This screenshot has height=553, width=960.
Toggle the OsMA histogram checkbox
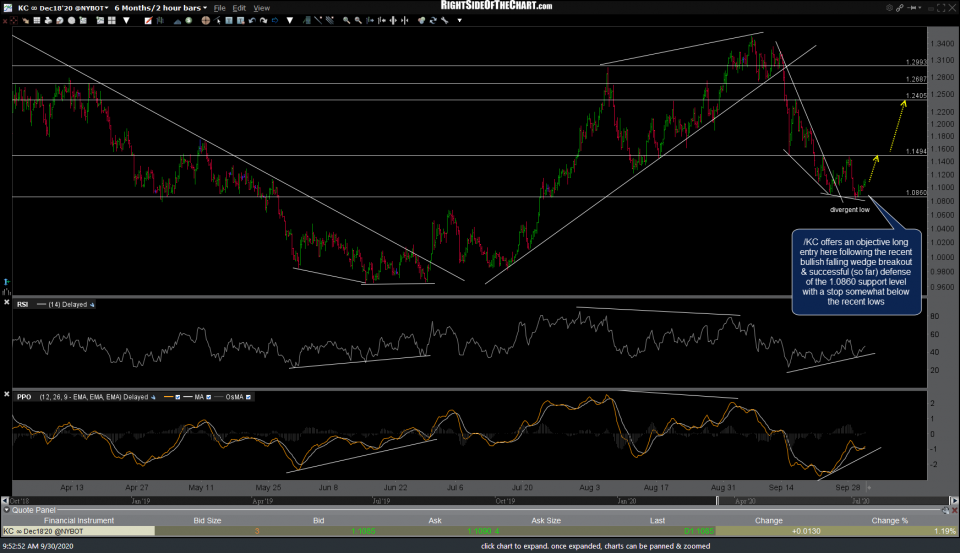248,397
